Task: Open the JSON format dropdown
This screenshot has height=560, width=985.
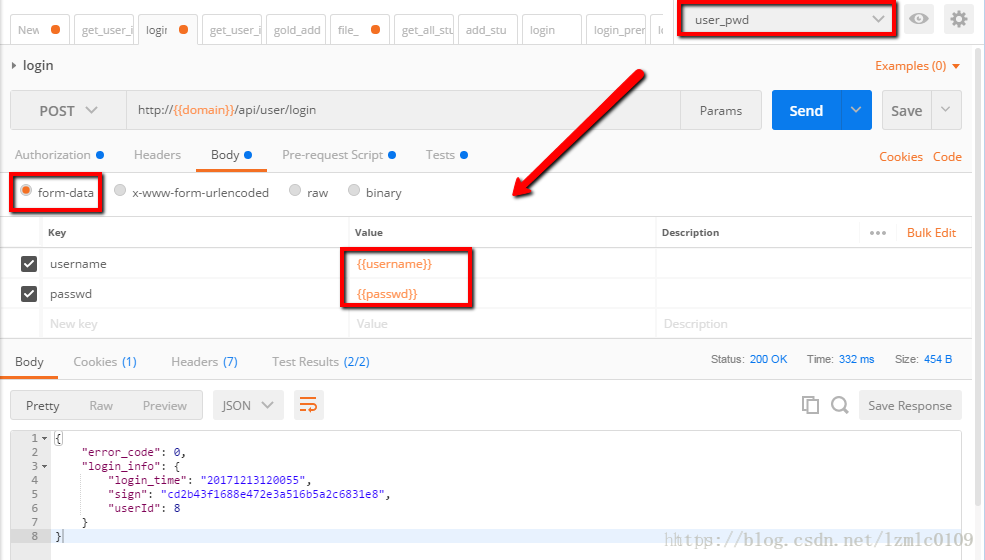Action: 248,405
